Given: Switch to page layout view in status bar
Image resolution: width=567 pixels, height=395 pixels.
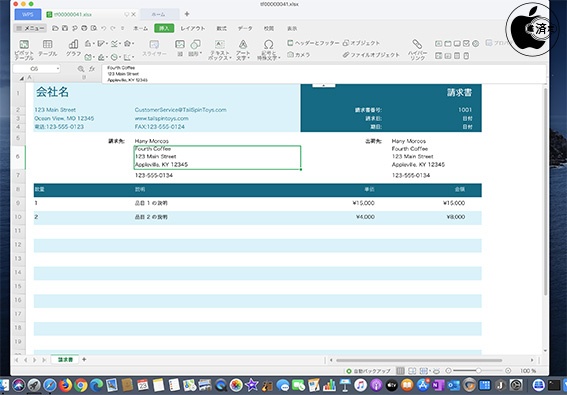Looking at the screenshot, I should point(412,371).
